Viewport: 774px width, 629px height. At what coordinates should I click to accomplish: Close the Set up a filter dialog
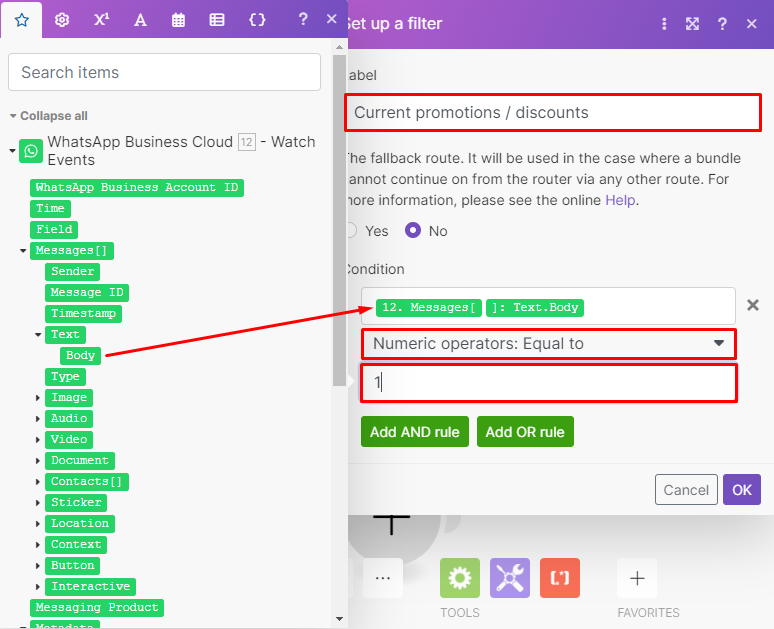coord(752,24)
